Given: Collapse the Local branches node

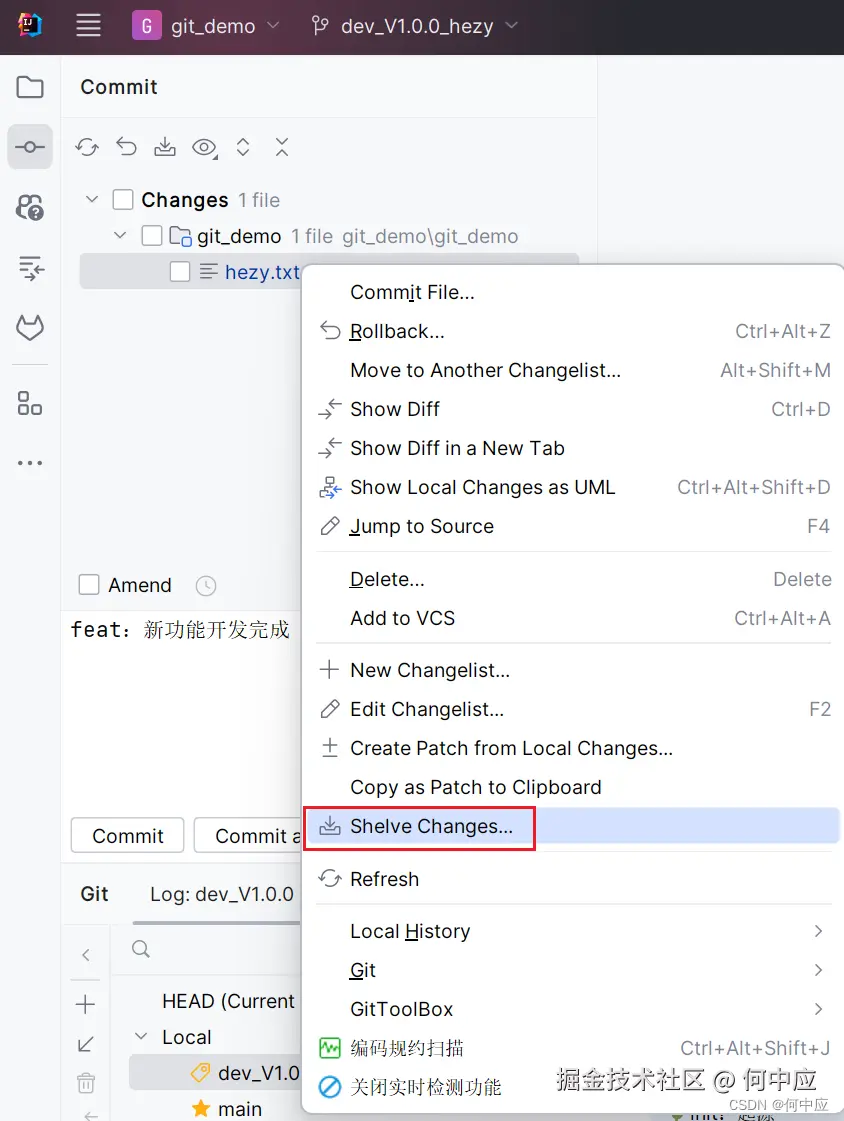Looking at the screenshot, I should point(142,1036).
